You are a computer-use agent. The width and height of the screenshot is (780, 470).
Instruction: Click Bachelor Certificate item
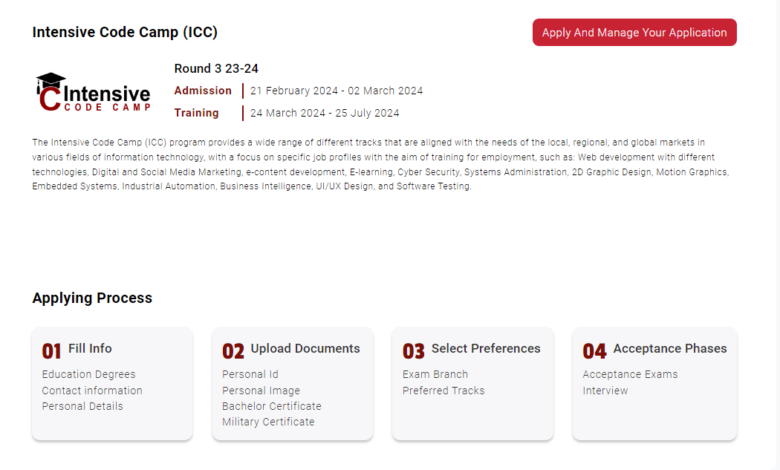tap(272, 406)
